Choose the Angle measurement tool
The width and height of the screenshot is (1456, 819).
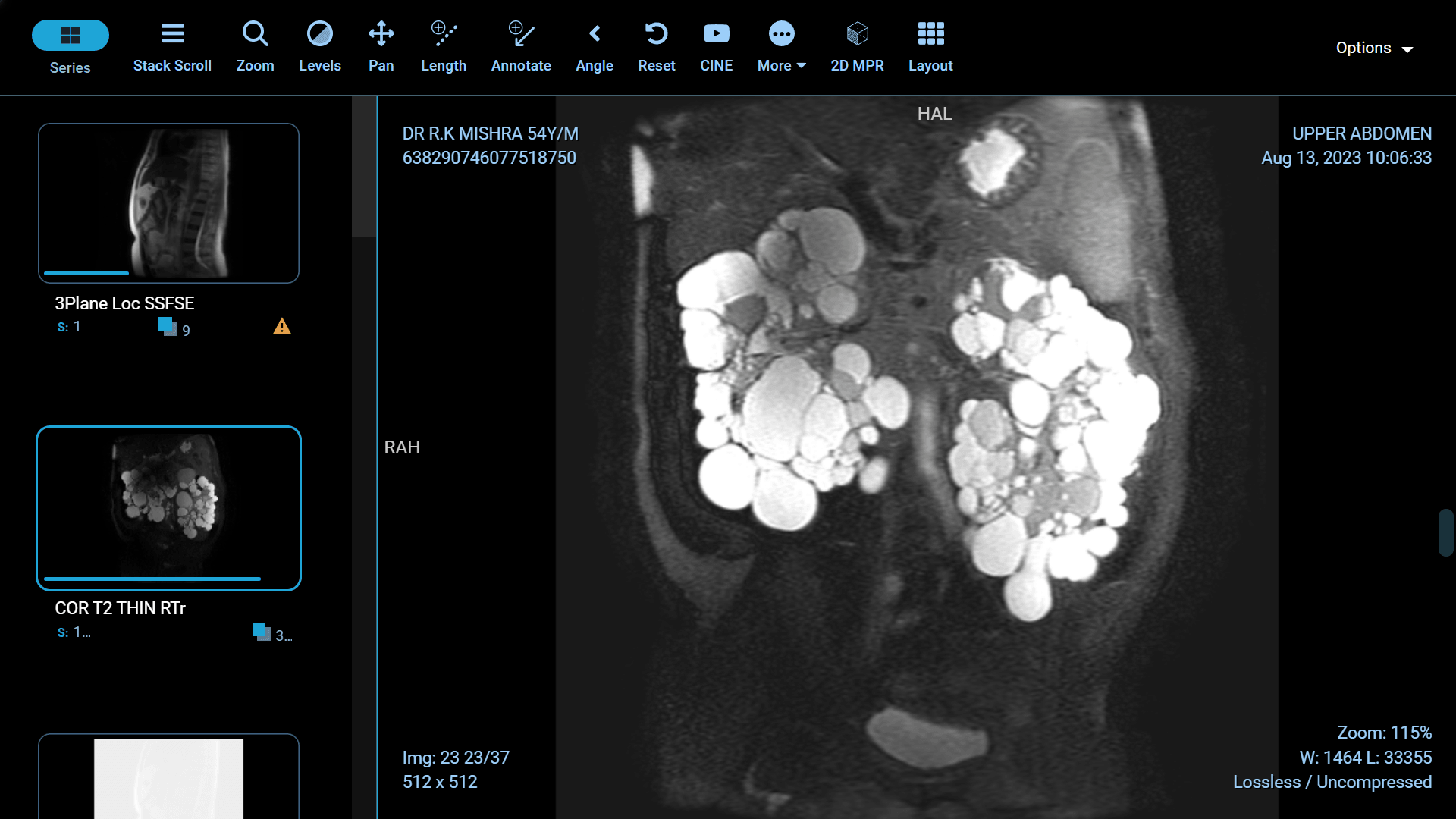point(595,45)
